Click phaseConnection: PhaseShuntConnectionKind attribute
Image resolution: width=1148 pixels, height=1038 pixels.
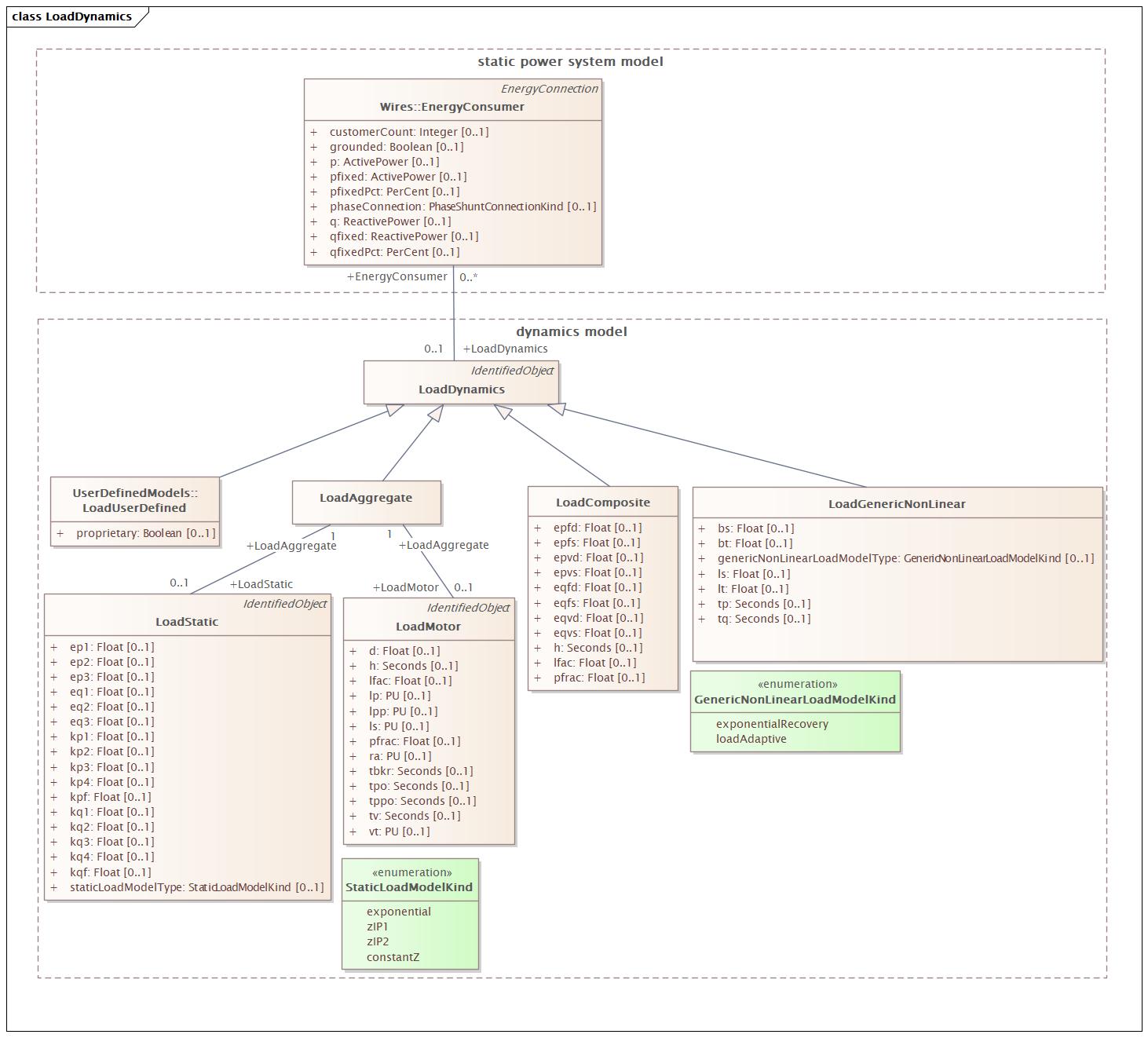462,207
